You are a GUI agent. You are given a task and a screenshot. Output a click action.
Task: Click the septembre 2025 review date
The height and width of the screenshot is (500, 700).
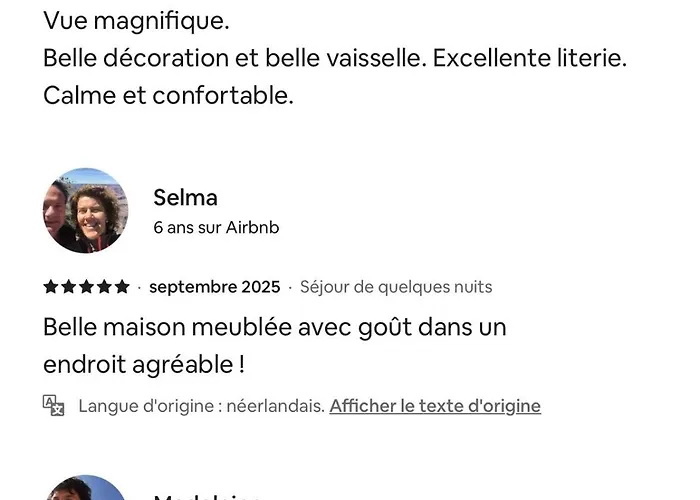tap(214, 287)
